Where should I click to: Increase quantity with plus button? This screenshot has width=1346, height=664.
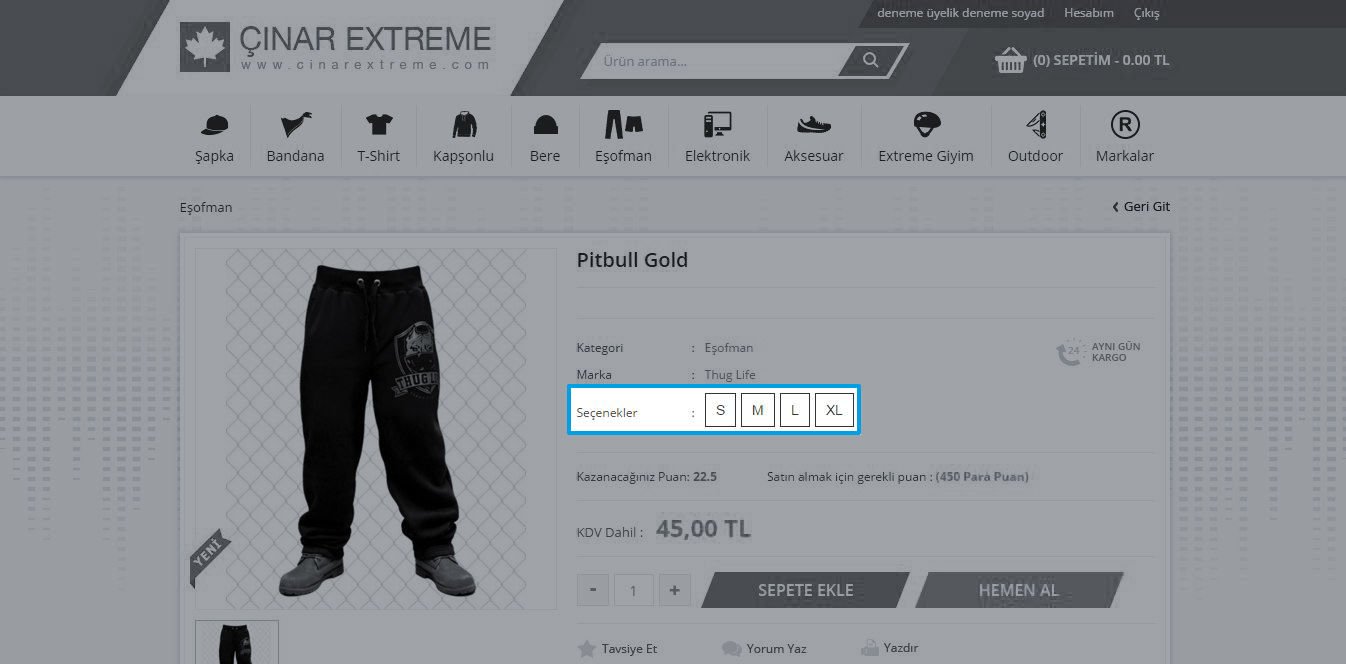click(x=675, y=590)
